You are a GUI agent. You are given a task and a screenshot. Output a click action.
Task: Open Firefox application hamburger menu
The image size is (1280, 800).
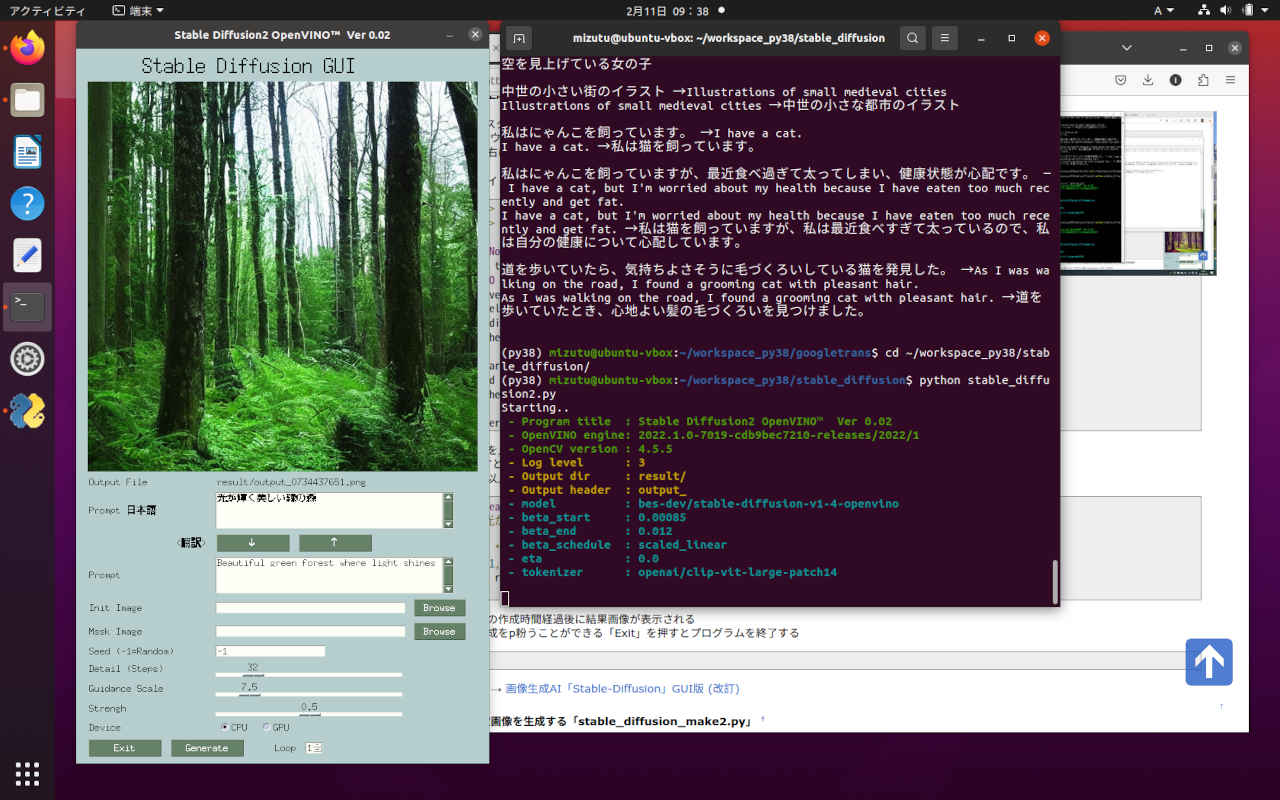click(x=1230, y=80)
